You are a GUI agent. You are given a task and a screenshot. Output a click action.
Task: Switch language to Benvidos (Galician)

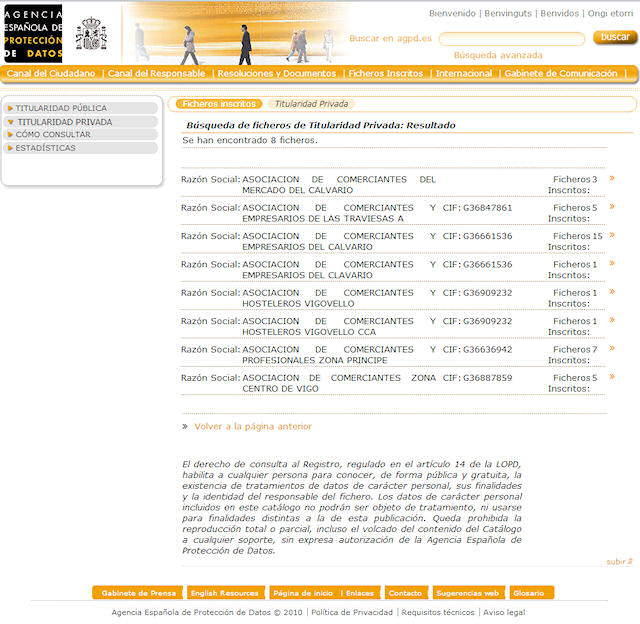(x=560, y=13)
